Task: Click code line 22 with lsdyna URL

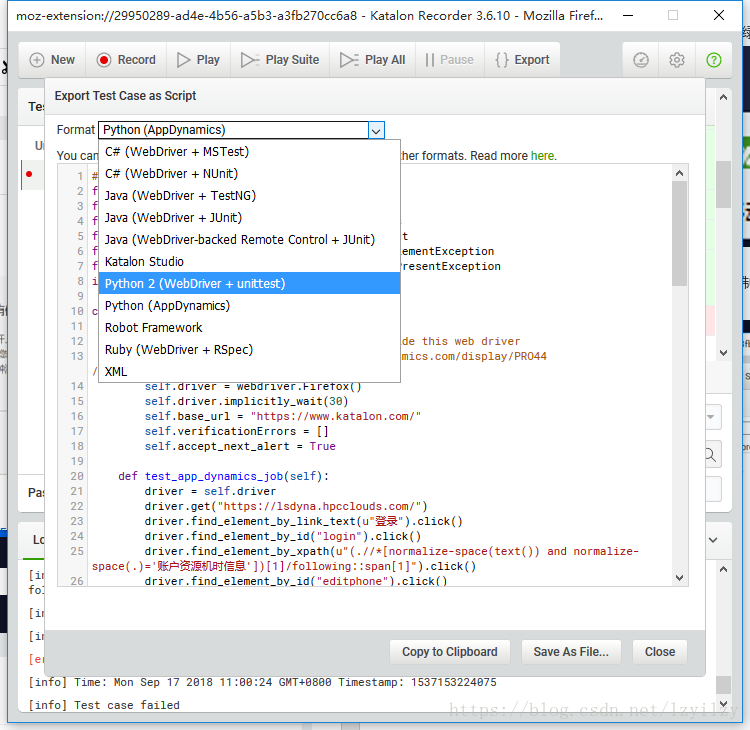Action: coord(286,506)
